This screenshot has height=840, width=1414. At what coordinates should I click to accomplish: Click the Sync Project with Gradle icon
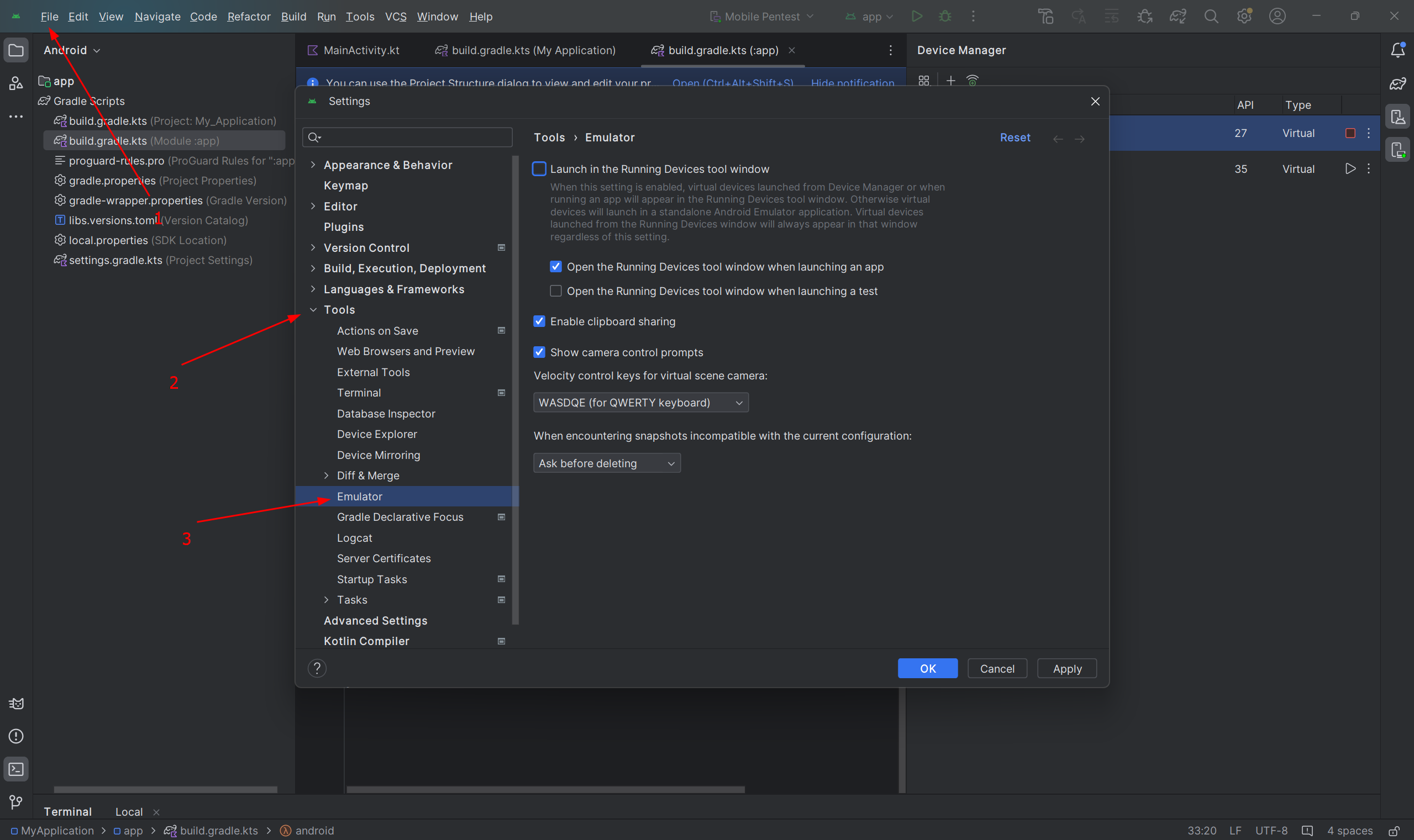1178,17
